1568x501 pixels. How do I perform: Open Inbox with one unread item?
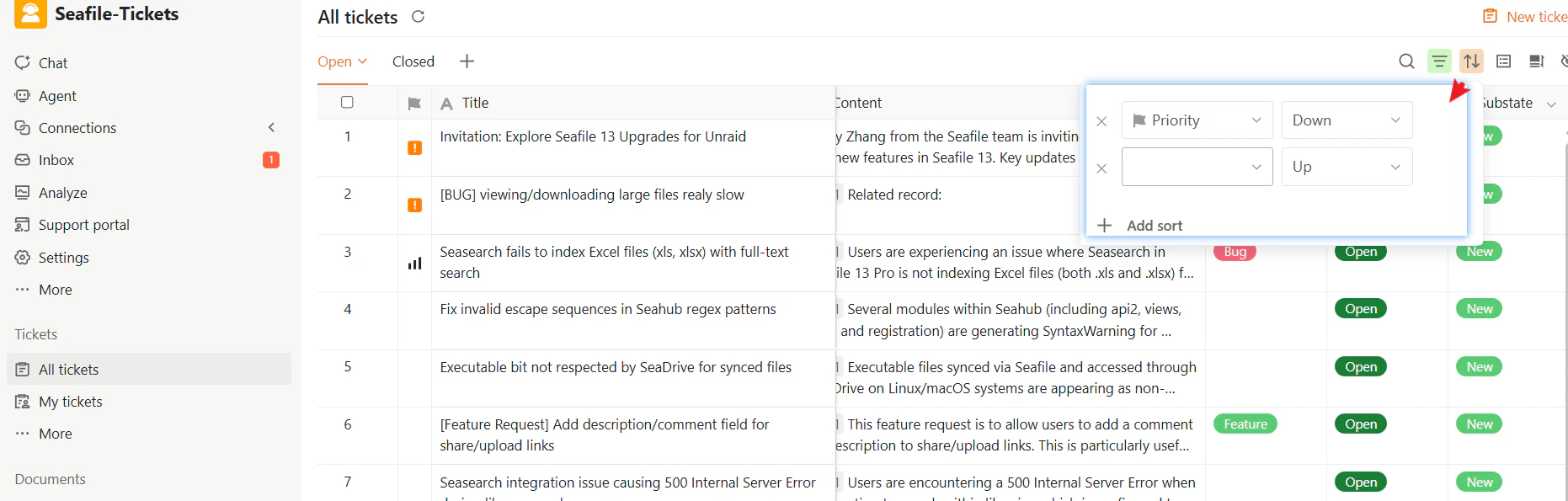pyautogui.click(x=56, y=160)
